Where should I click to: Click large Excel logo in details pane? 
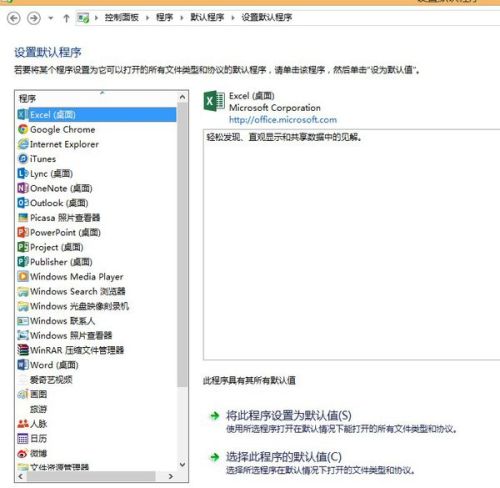coord(214,101)
